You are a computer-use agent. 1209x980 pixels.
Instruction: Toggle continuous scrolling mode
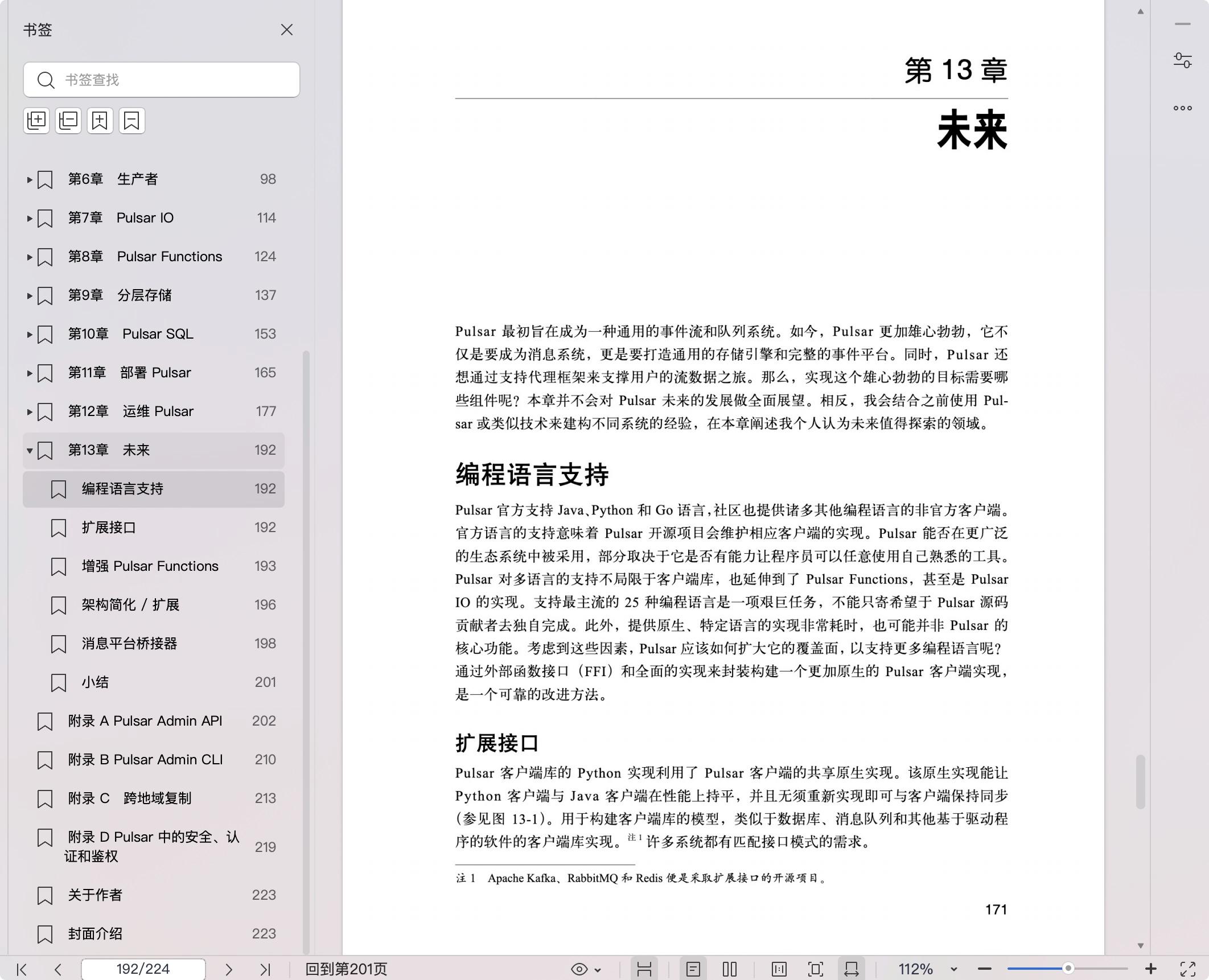pos(644,969)
